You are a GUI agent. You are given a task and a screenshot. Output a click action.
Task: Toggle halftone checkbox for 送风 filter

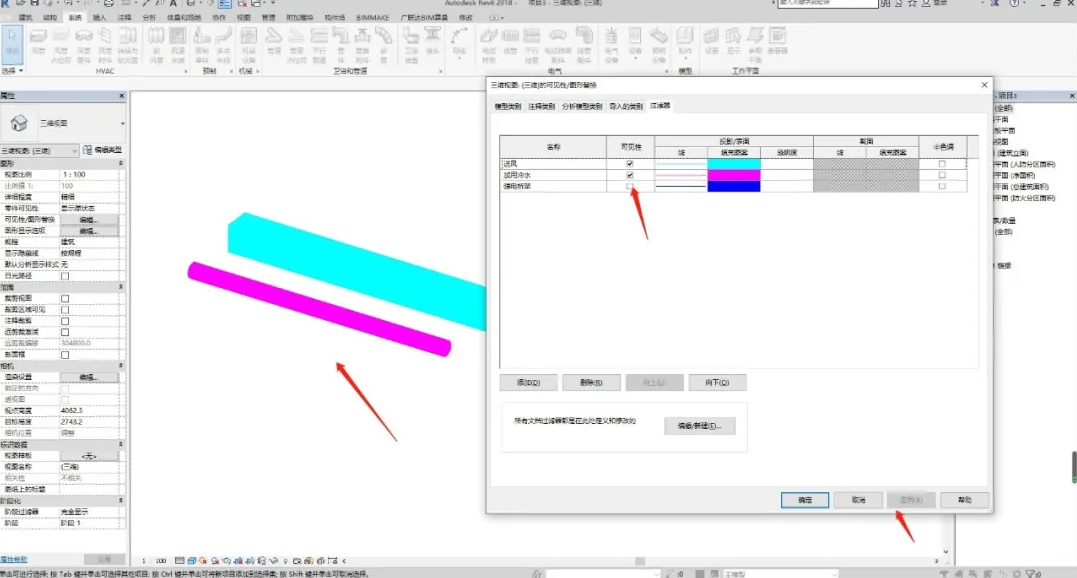[942, 164]
